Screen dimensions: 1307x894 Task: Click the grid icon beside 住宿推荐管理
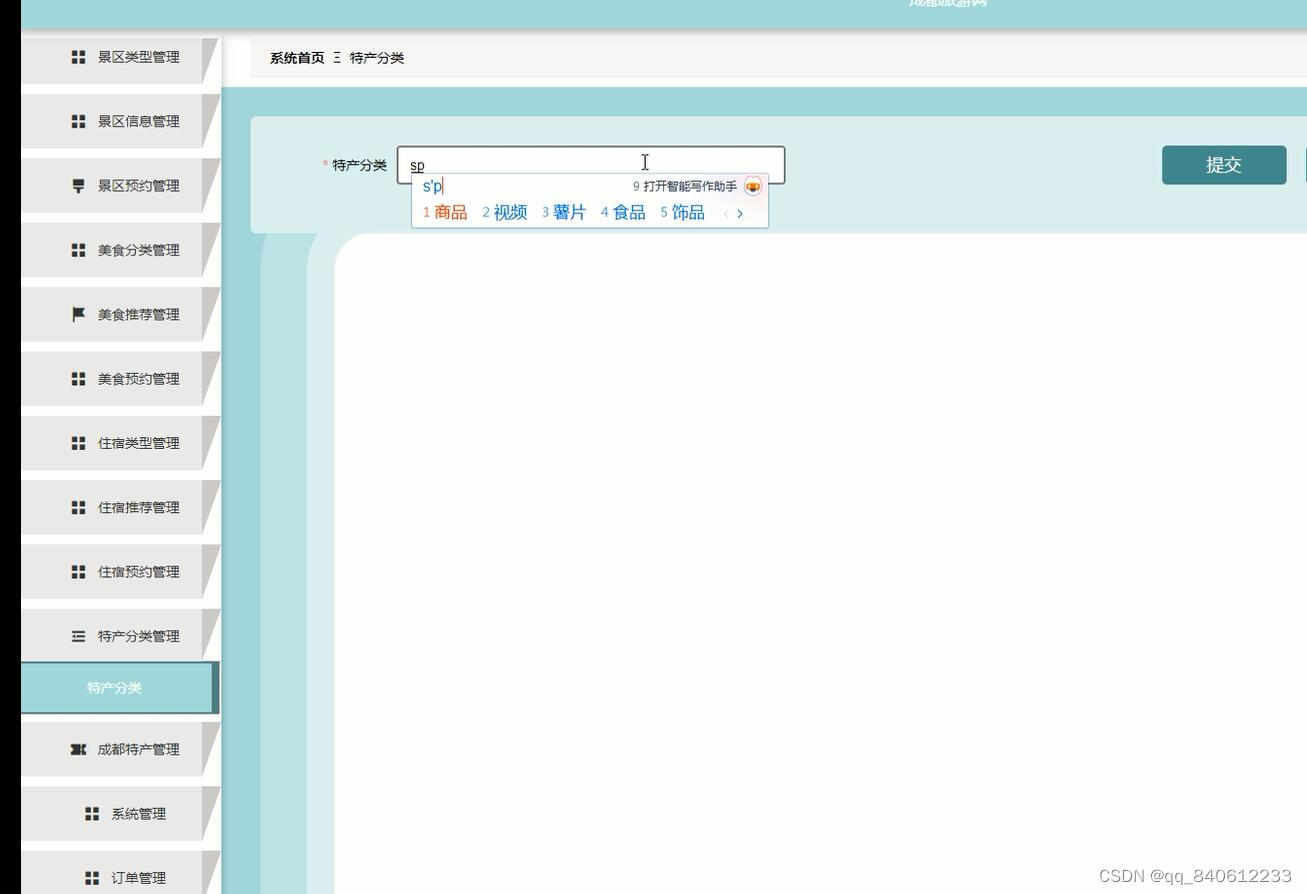click(78, 507)
